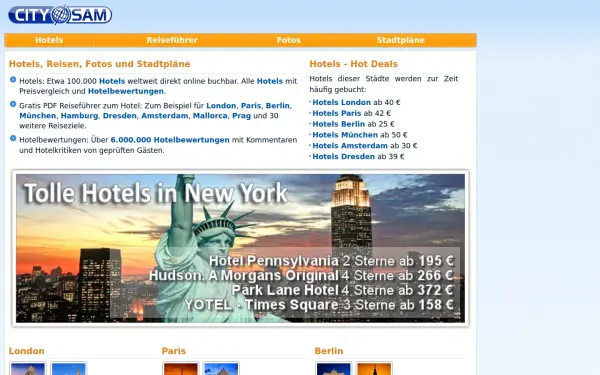The width and height of the screenshot is (600, 375).
Task: Open second Paris photo thumbnail
Action: coord(221,368)
